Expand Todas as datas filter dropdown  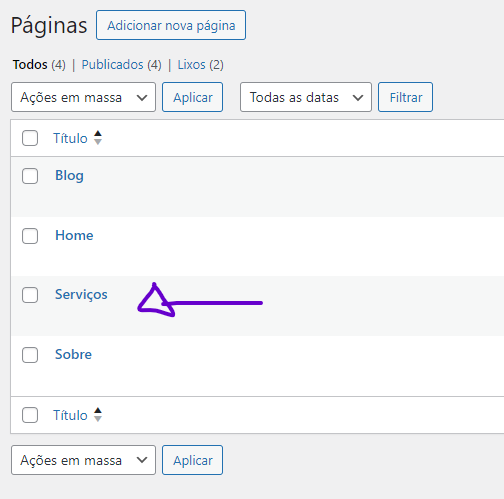coord(306,97)
